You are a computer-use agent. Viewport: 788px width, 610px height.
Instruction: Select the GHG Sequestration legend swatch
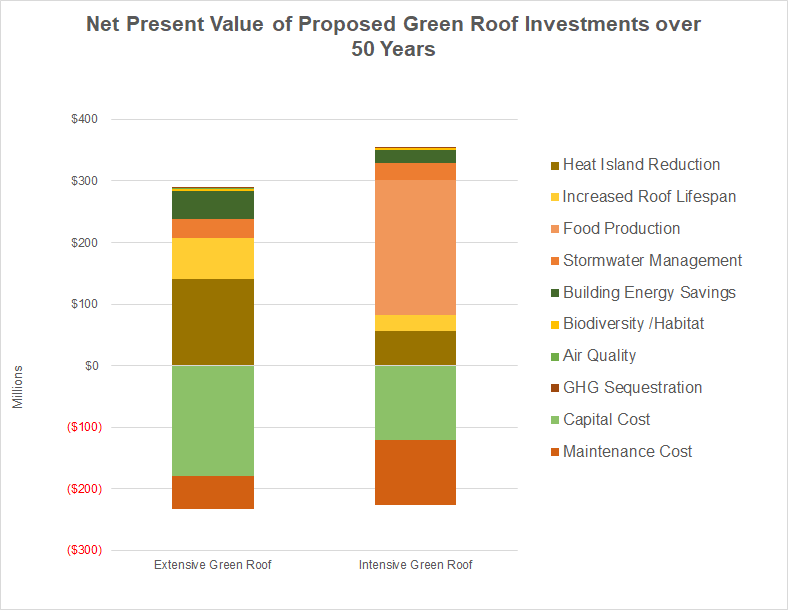coord(555,388)
